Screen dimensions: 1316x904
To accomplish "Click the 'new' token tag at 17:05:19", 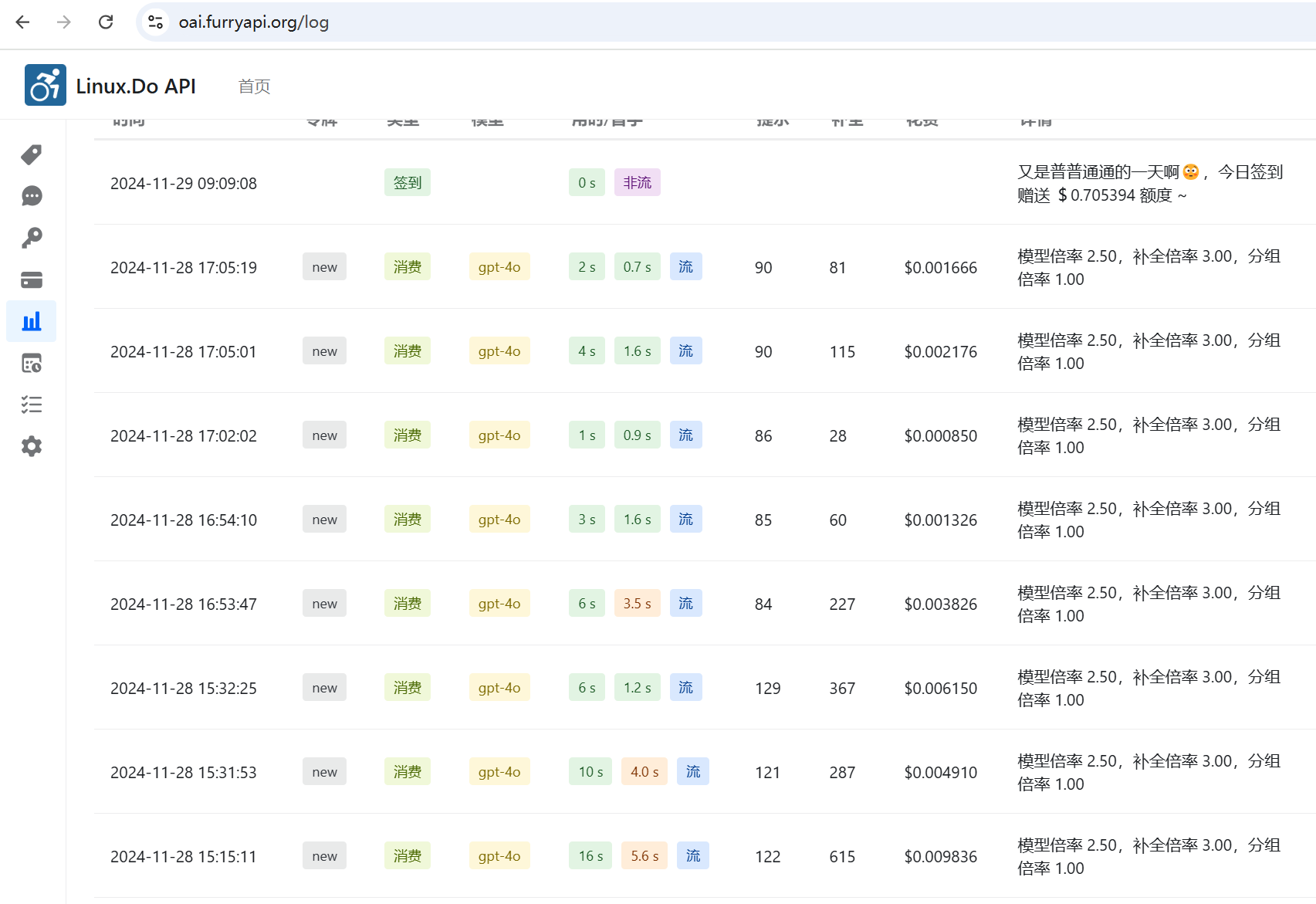I will pos(324,267).
